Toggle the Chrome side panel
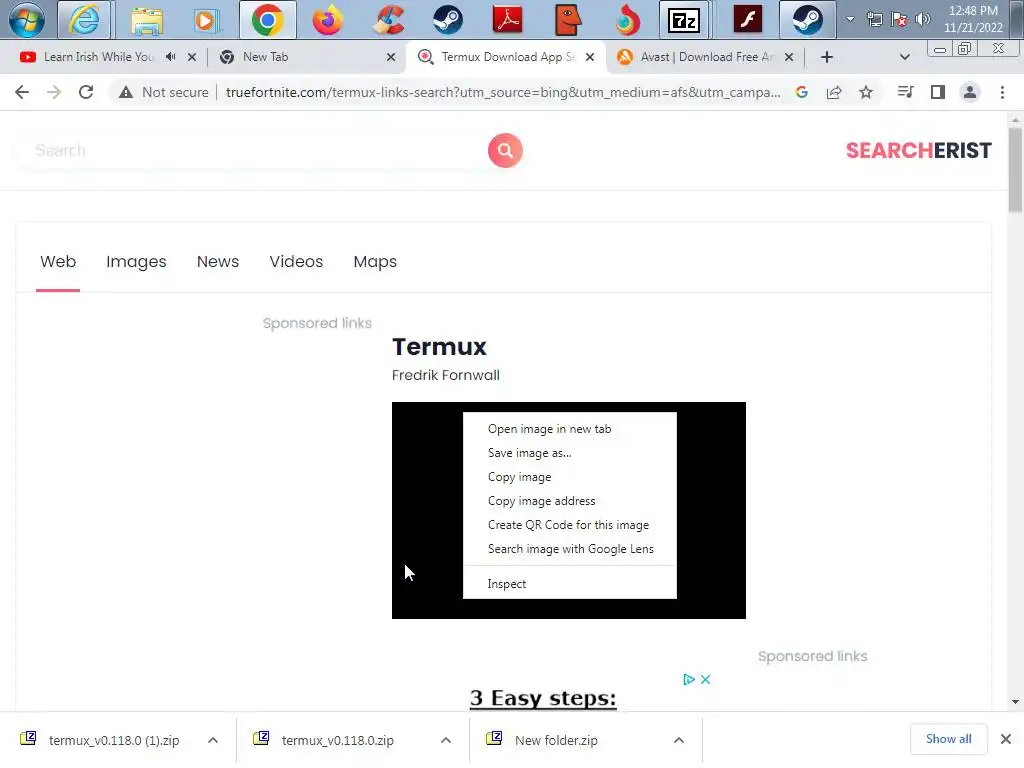Screen dimensions: 1024x768 pyautogui.click(x=938, y=92)
